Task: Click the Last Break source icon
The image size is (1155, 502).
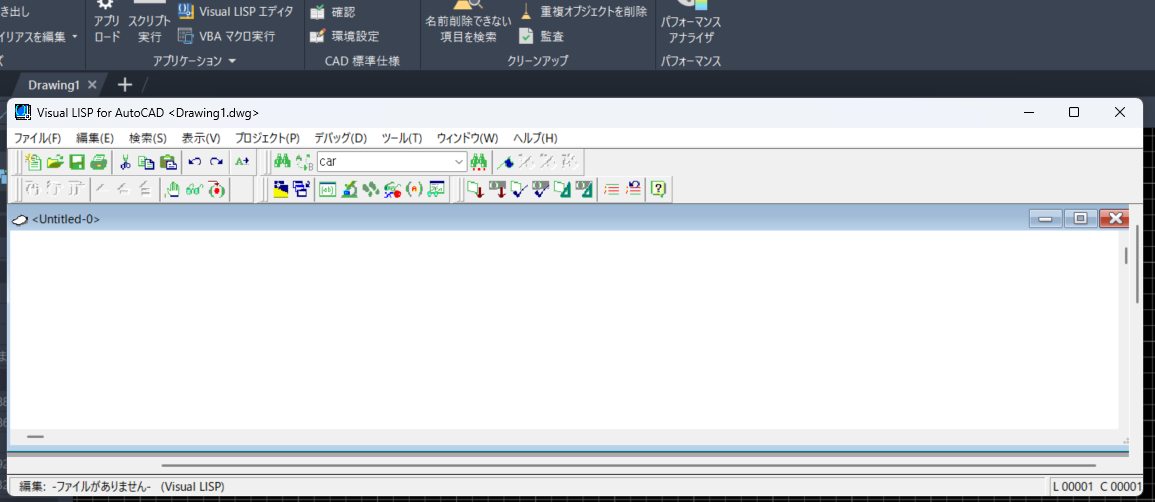Action: (x=217, y=189)
